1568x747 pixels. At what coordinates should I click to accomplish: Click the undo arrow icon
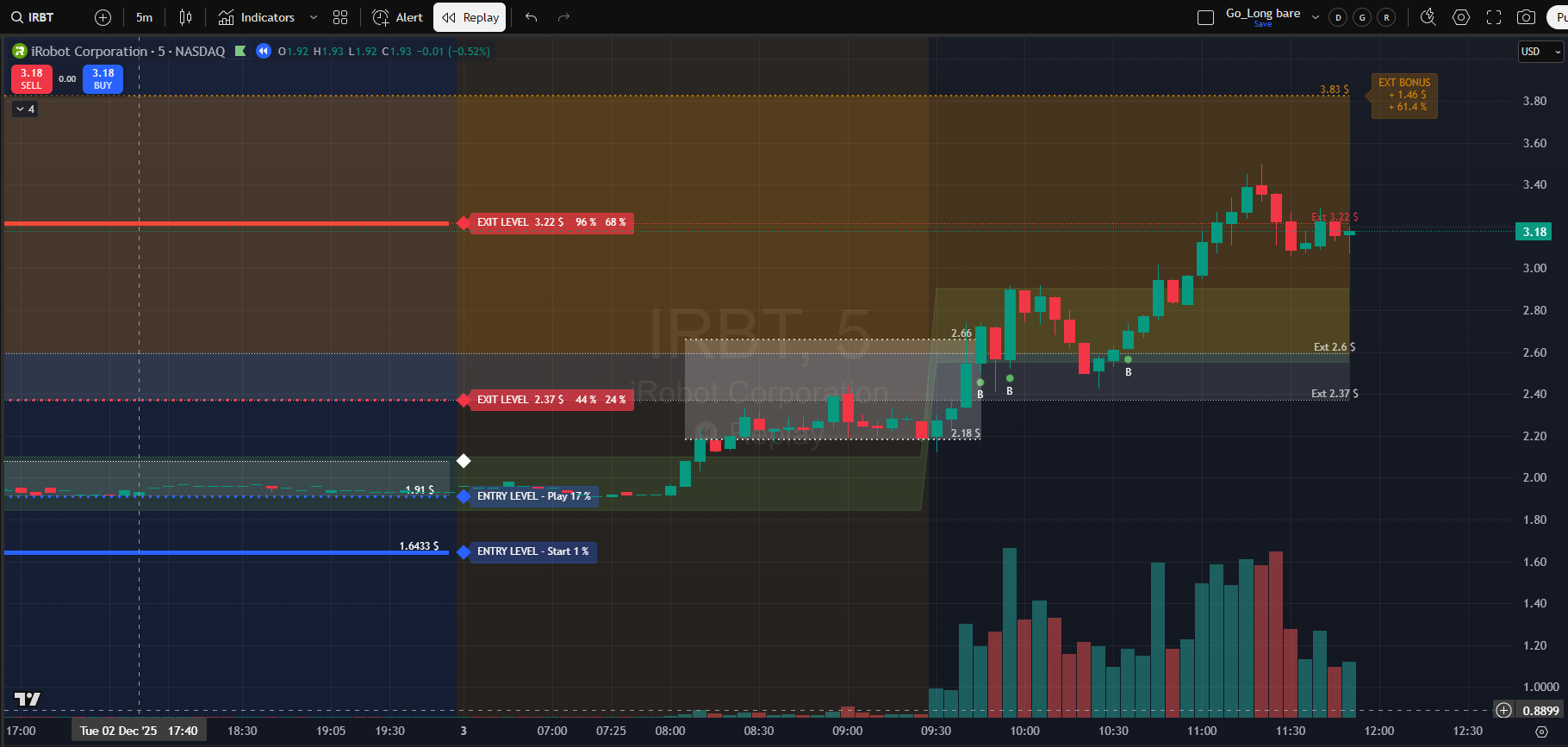531,17
